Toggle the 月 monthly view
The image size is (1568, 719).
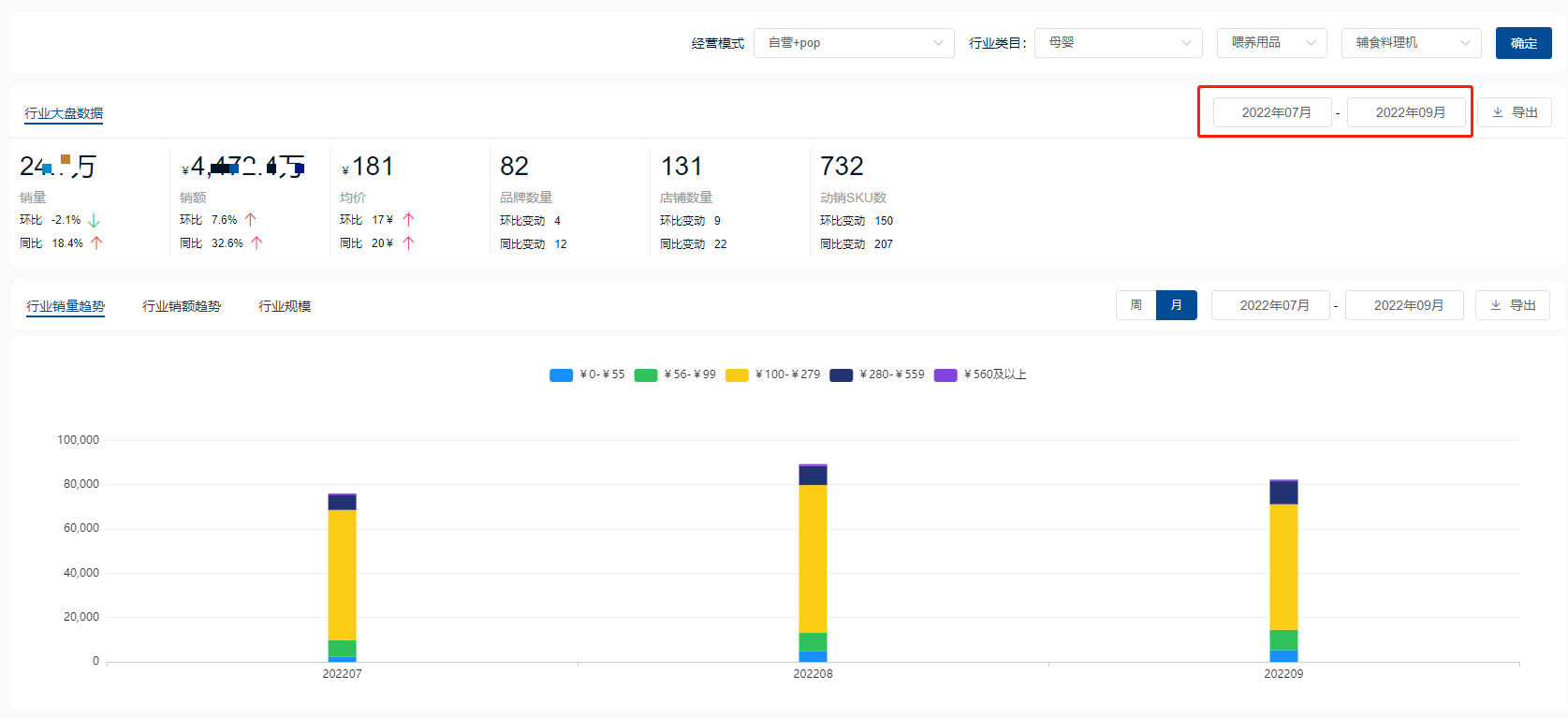1177,305
